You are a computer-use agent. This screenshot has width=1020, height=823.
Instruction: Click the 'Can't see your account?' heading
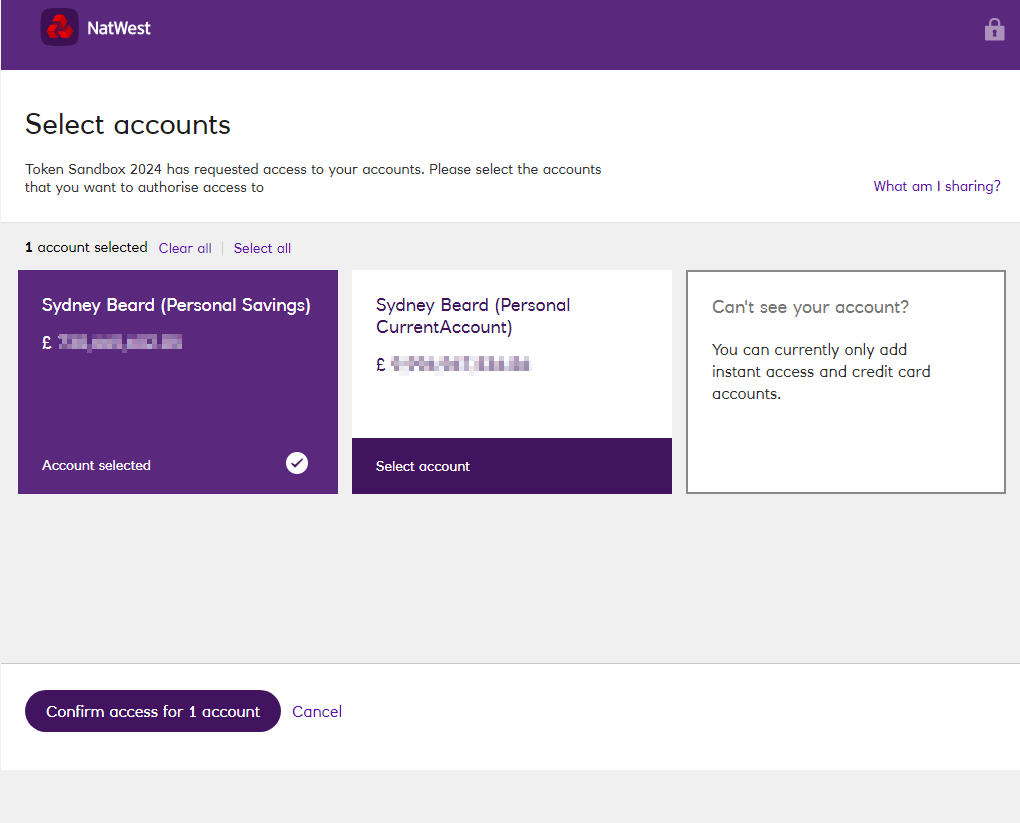[x=810, y=307]
